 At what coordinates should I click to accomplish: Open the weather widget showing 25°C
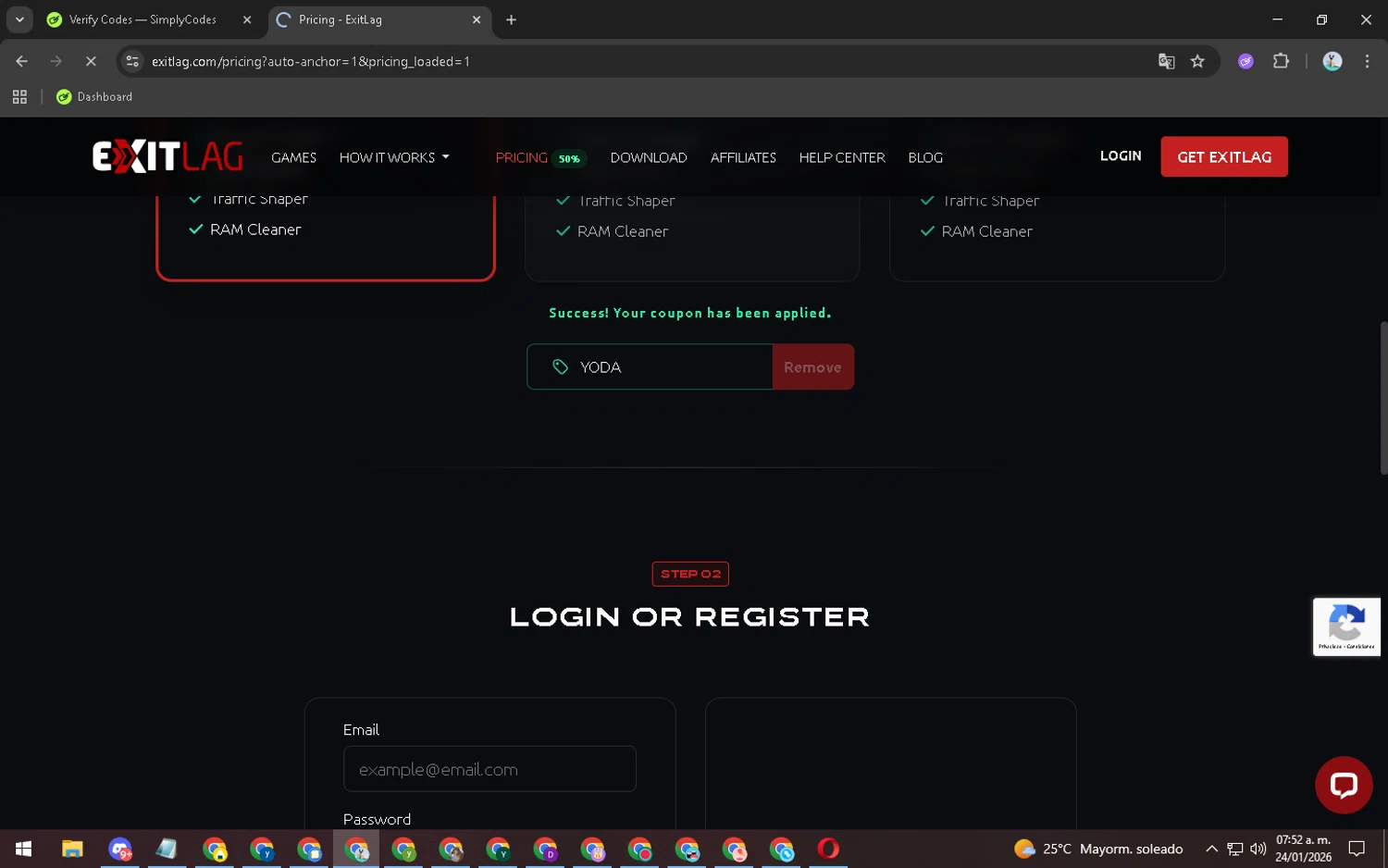tap(1098, 849)
